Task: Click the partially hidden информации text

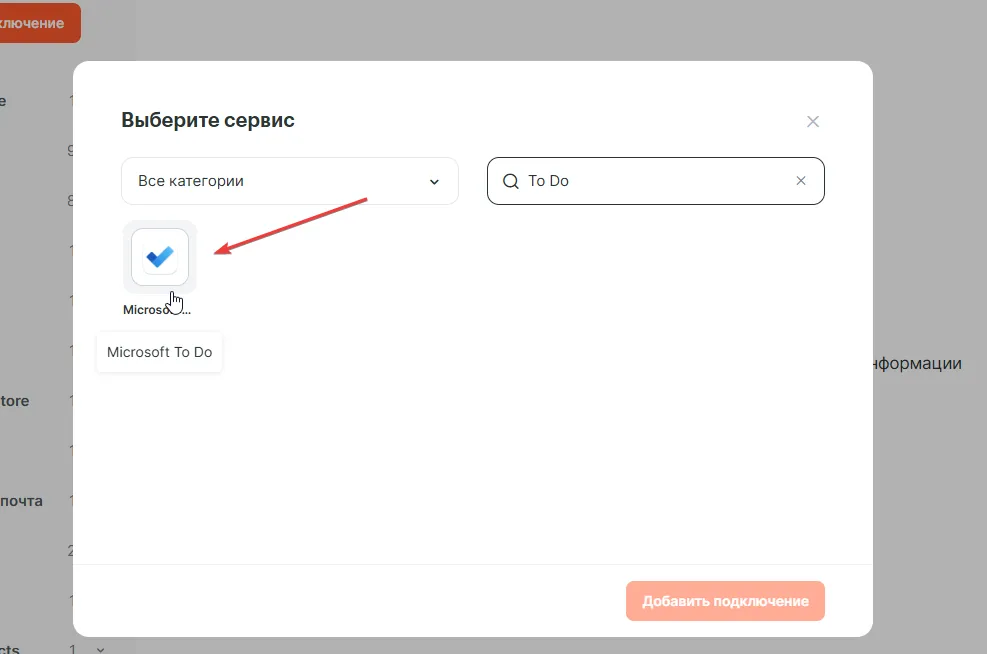Action: tap(916, 364)
